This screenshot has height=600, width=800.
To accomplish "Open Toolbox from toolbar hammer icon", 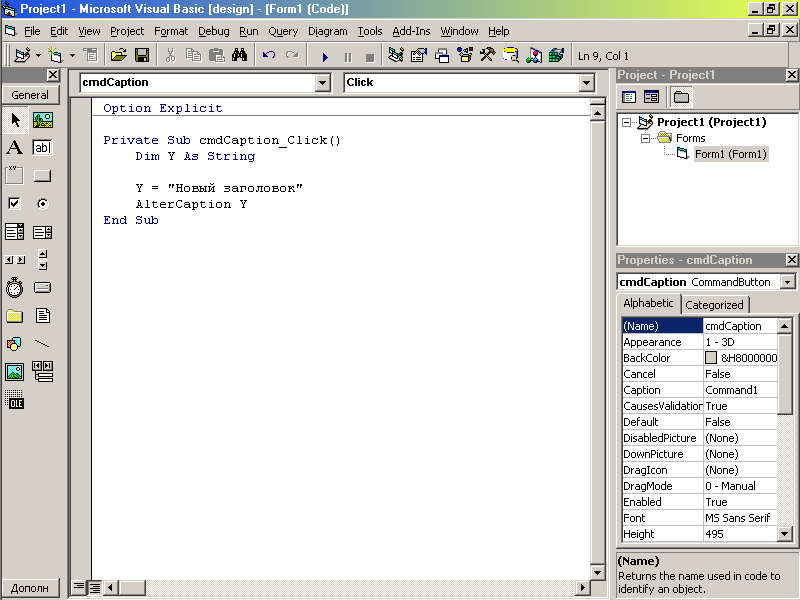I will 488,55.
